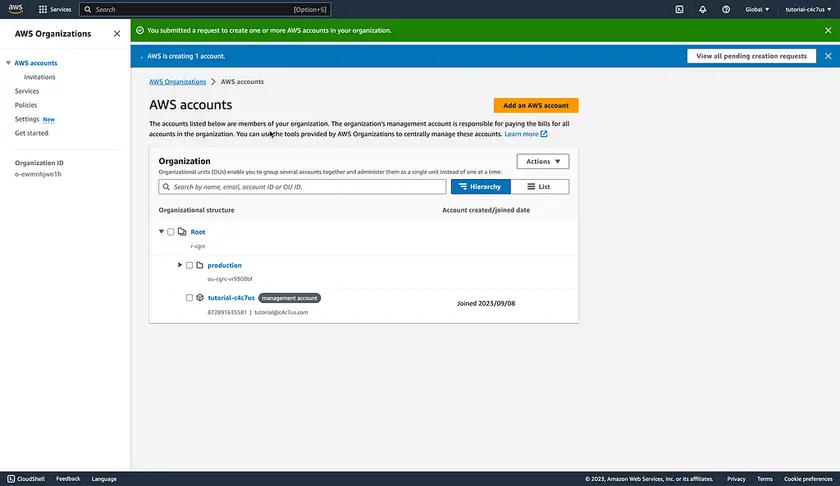Click the Joined 2023/09/08 date
The height and width of the screenshot is (486, 840).
pos(486,303)
